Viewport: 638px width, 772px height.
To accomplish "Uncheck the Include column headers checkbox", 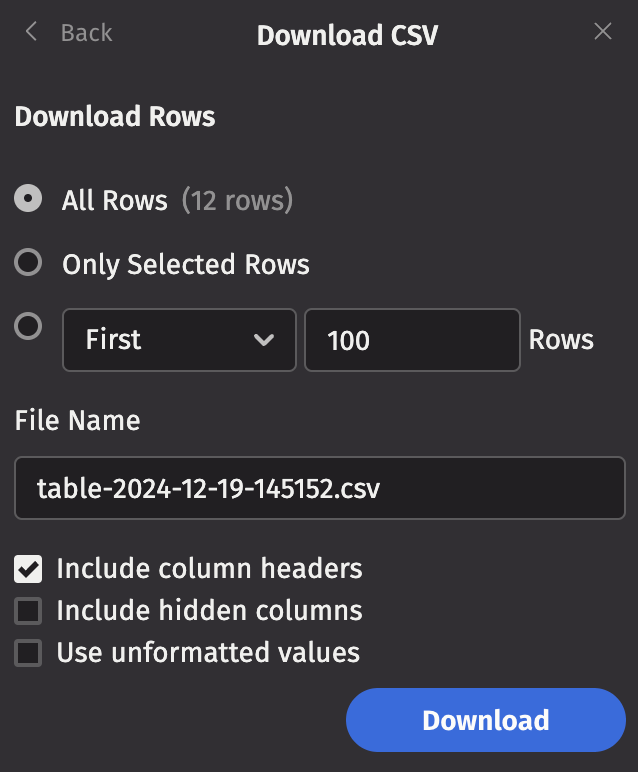I will click(28, 570).
